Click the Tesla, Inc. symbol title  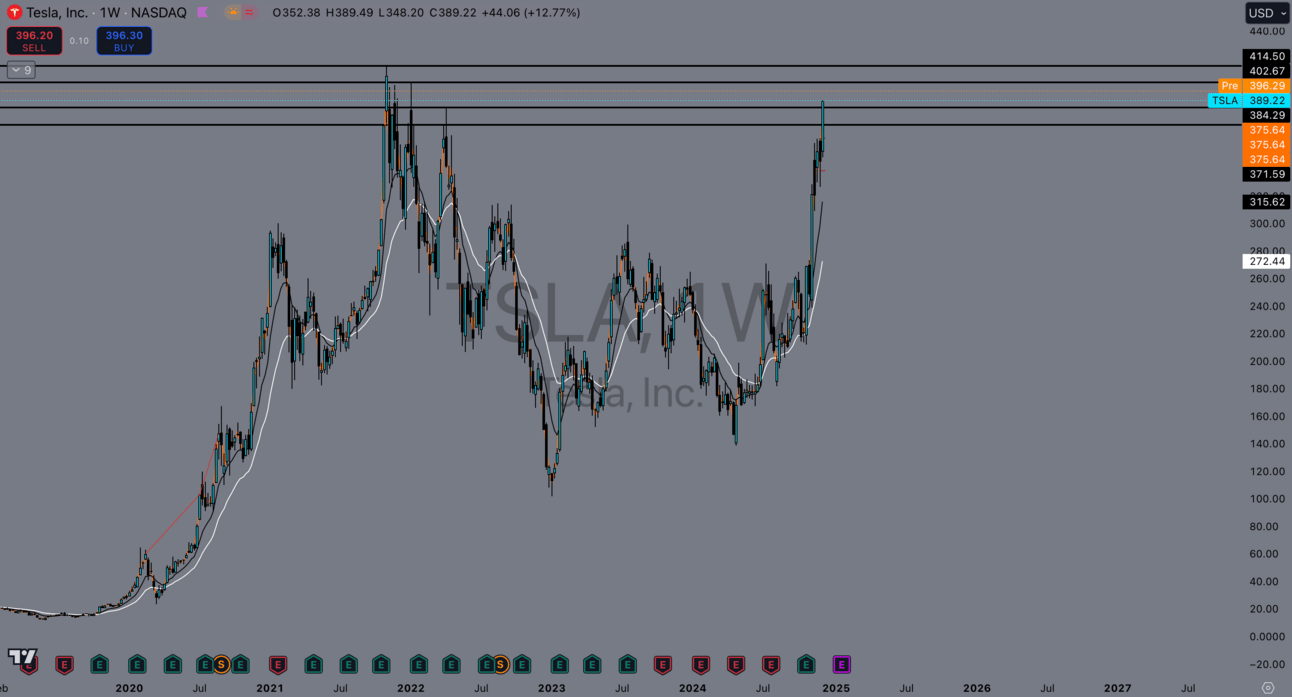click(x=57, y=13)
